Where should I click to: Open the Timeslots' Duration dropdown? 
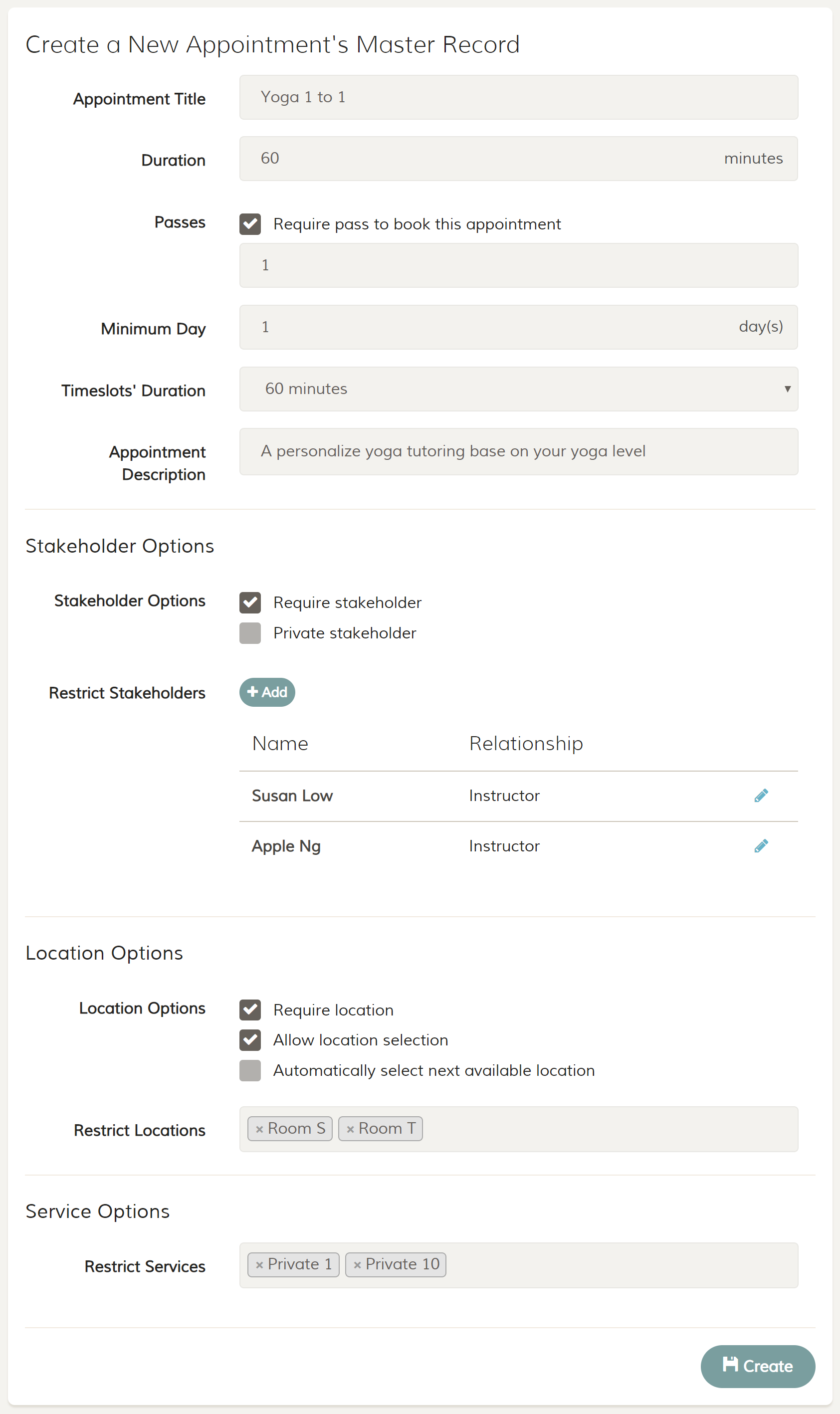pyautogui.click(x=518, y=389)
